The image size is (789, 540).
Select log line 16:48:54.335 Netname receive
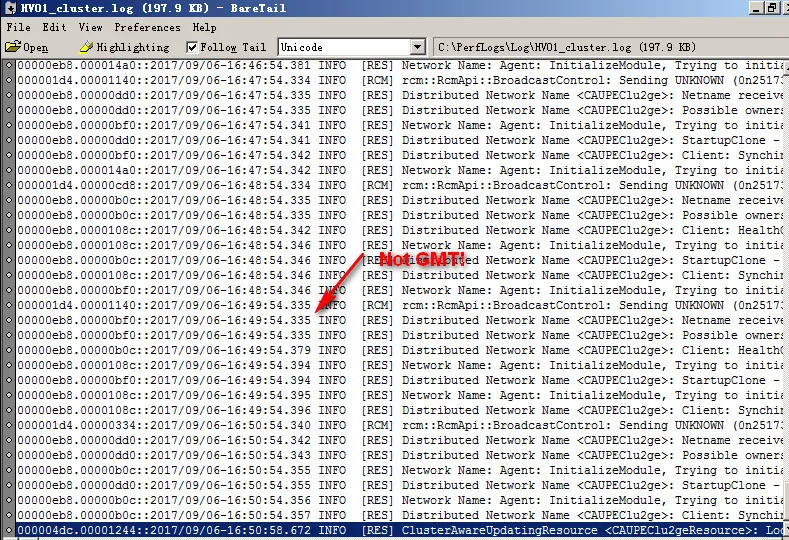point(400,200)
